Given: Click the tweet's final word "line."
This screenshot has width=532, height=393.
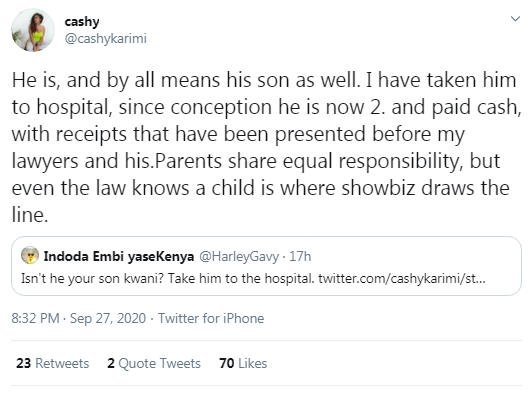Looking at the screenshot, I should (x=30, y=215).
